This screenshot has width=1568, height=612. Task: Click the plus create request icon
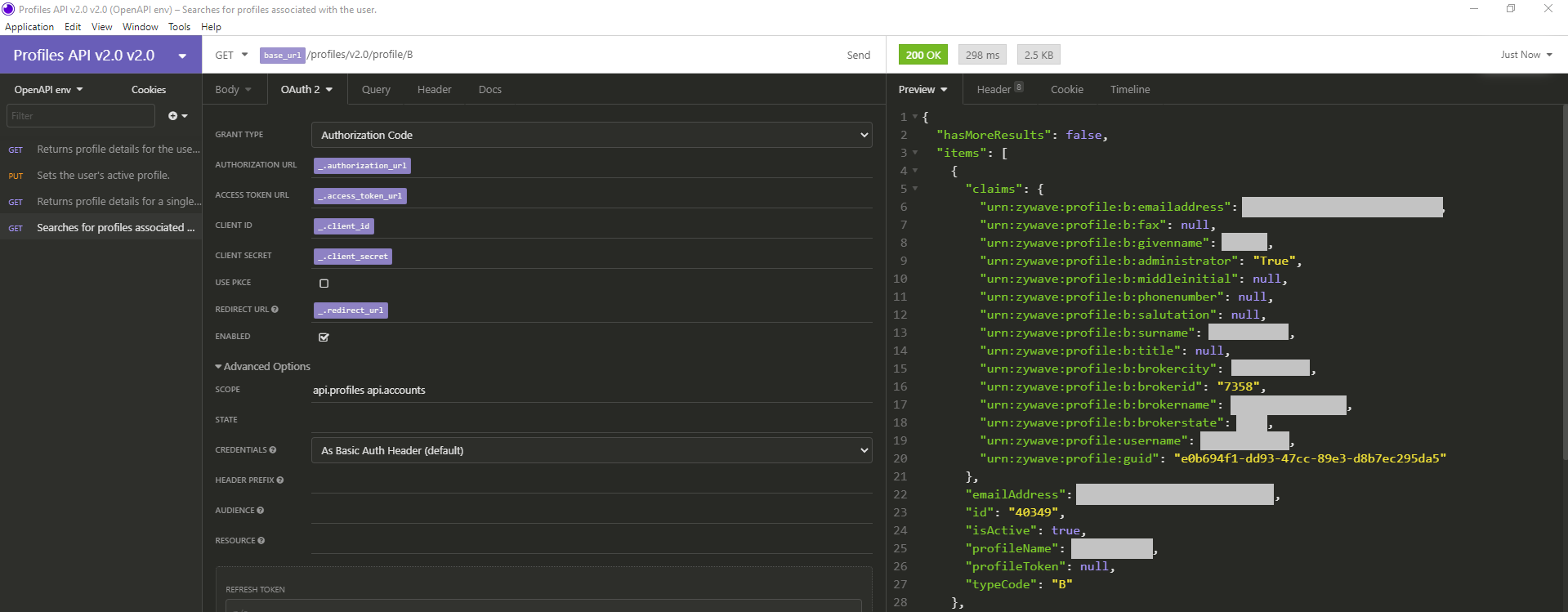173,116
